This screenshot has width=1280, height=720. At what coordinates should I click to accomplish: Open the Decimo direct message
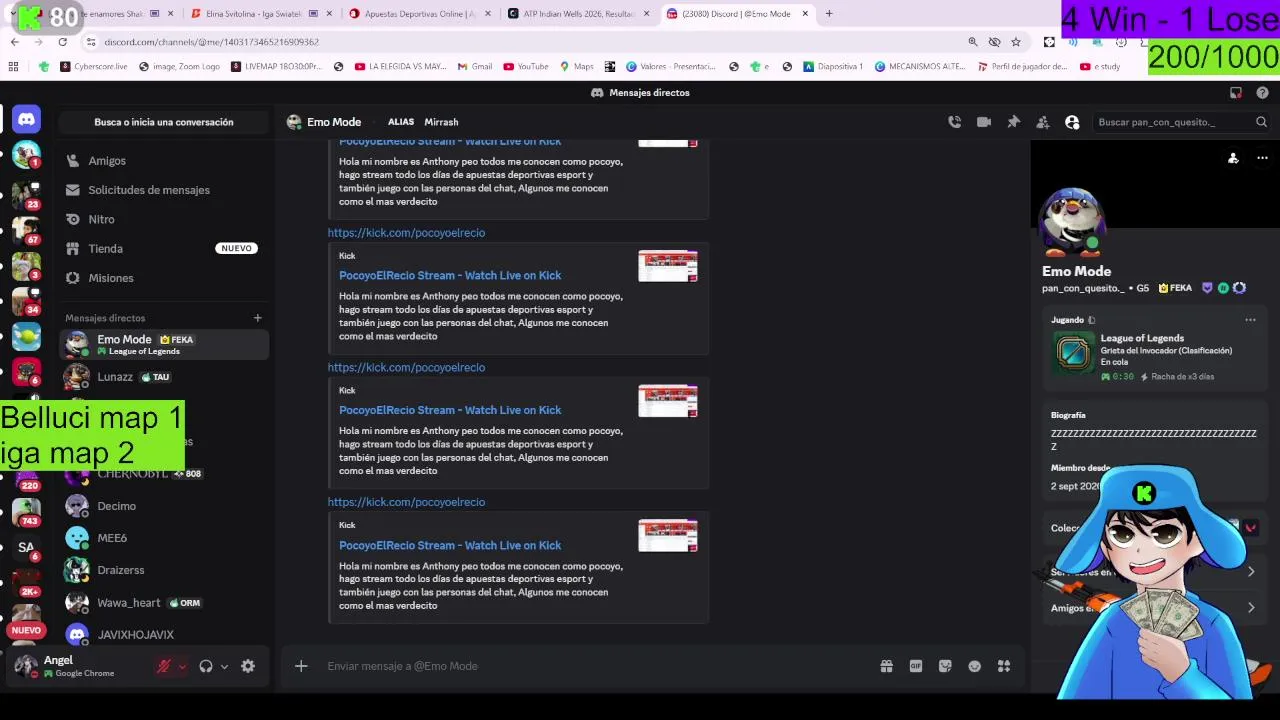[164, 506]
